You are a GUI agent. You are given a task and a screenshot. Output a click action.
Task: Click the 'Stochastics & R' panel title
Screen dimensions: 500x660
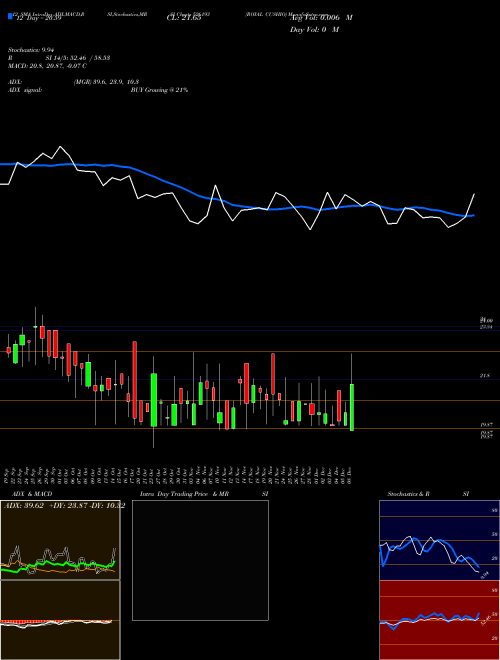[408, 494]
